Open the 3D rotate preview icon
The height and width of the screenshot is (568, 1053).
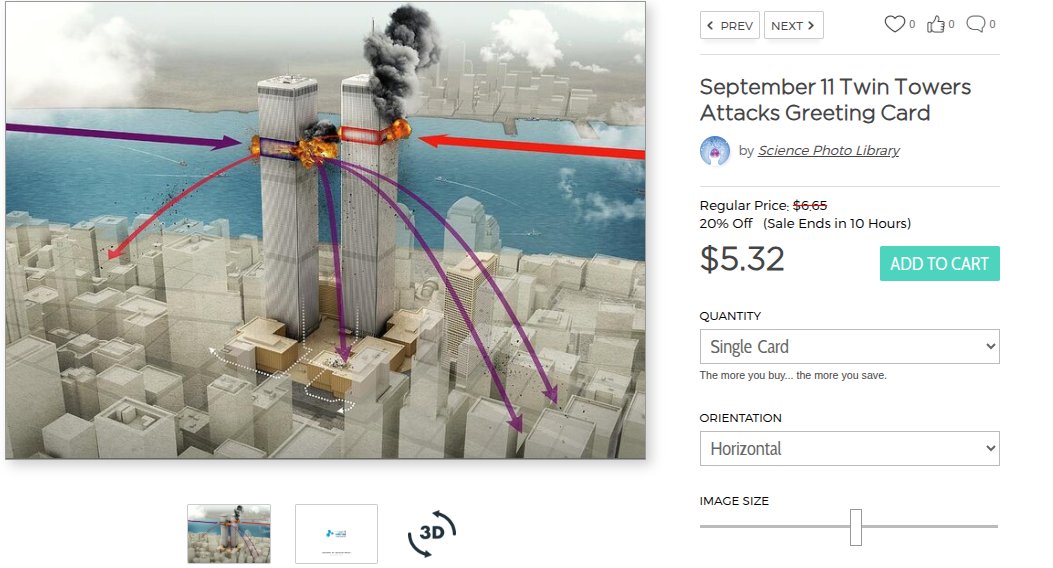[432, 534]
